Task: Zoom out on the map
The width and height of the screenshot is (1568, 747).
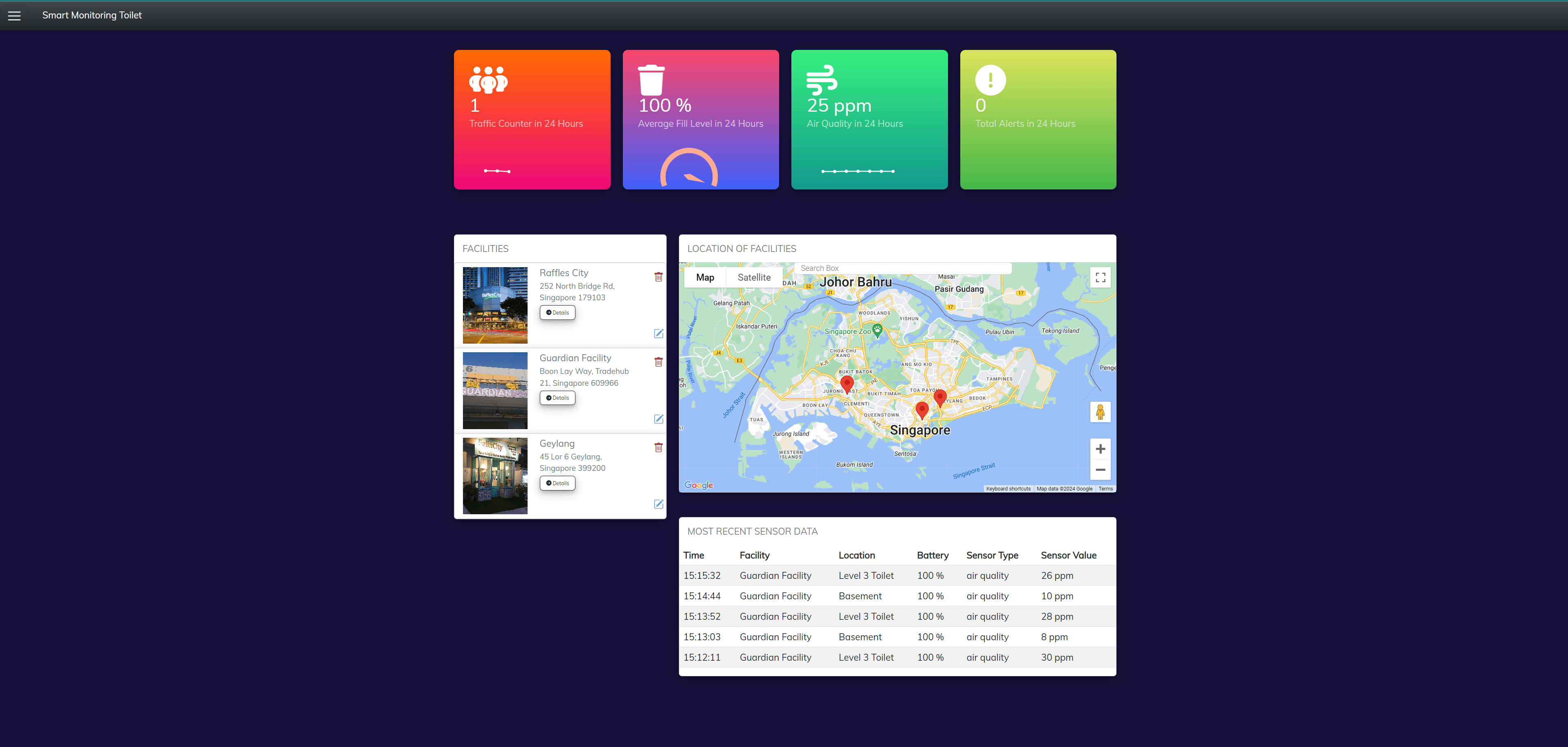Action: click(x=1100, y=470)
